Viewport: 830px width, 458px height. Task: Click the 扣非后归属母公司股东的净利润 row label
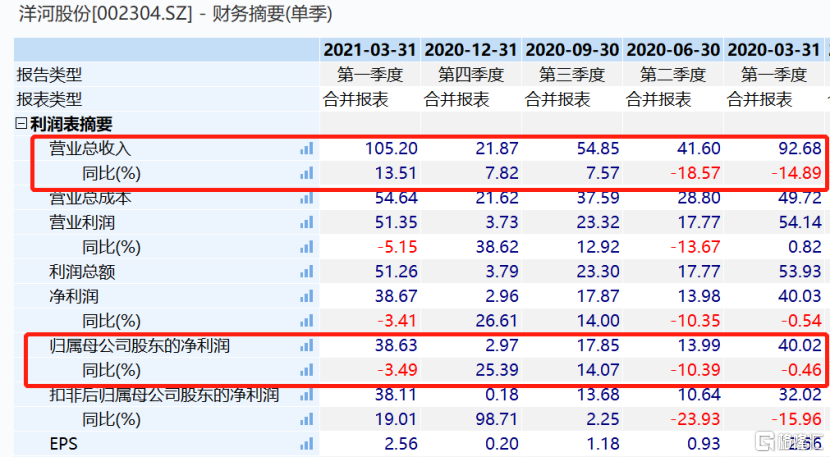[x=164, y=395]
